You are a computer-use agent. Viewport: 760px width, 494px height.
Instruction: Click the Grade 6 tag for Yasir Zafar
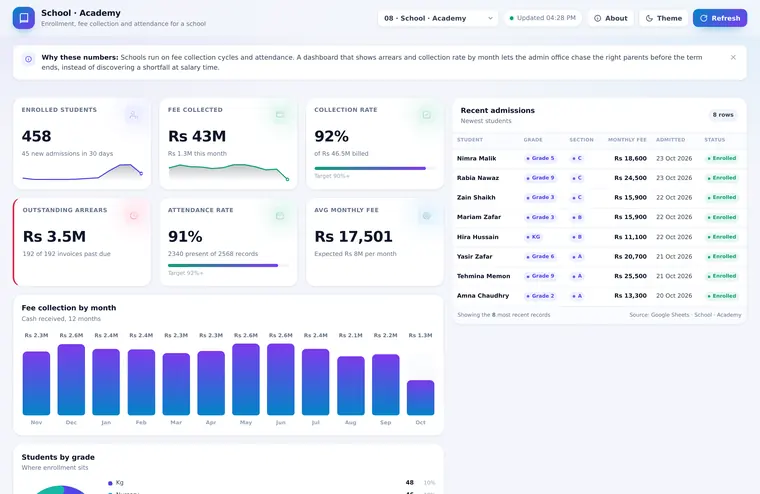(540, 256)
